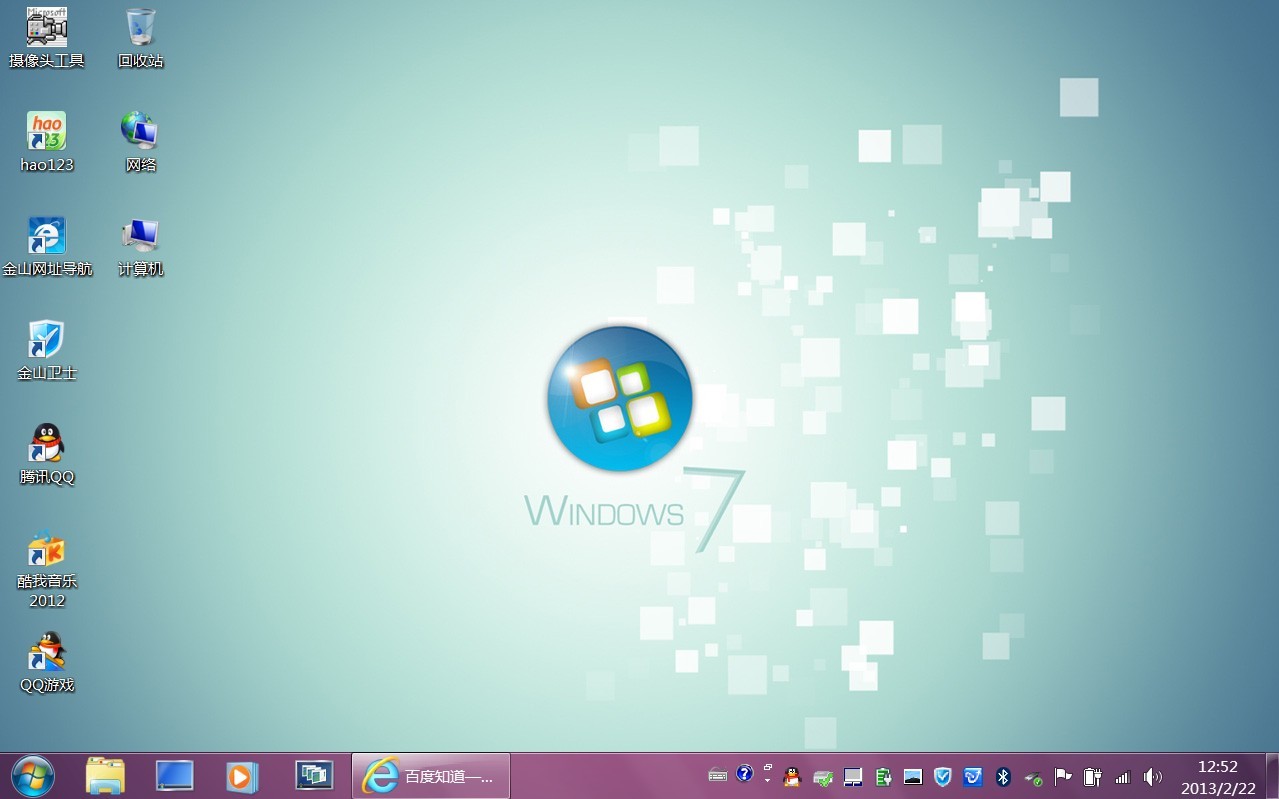The image size is (1279, 799).
Task: Click the blue monitor icon on taskbar
Action: point(174,776)
